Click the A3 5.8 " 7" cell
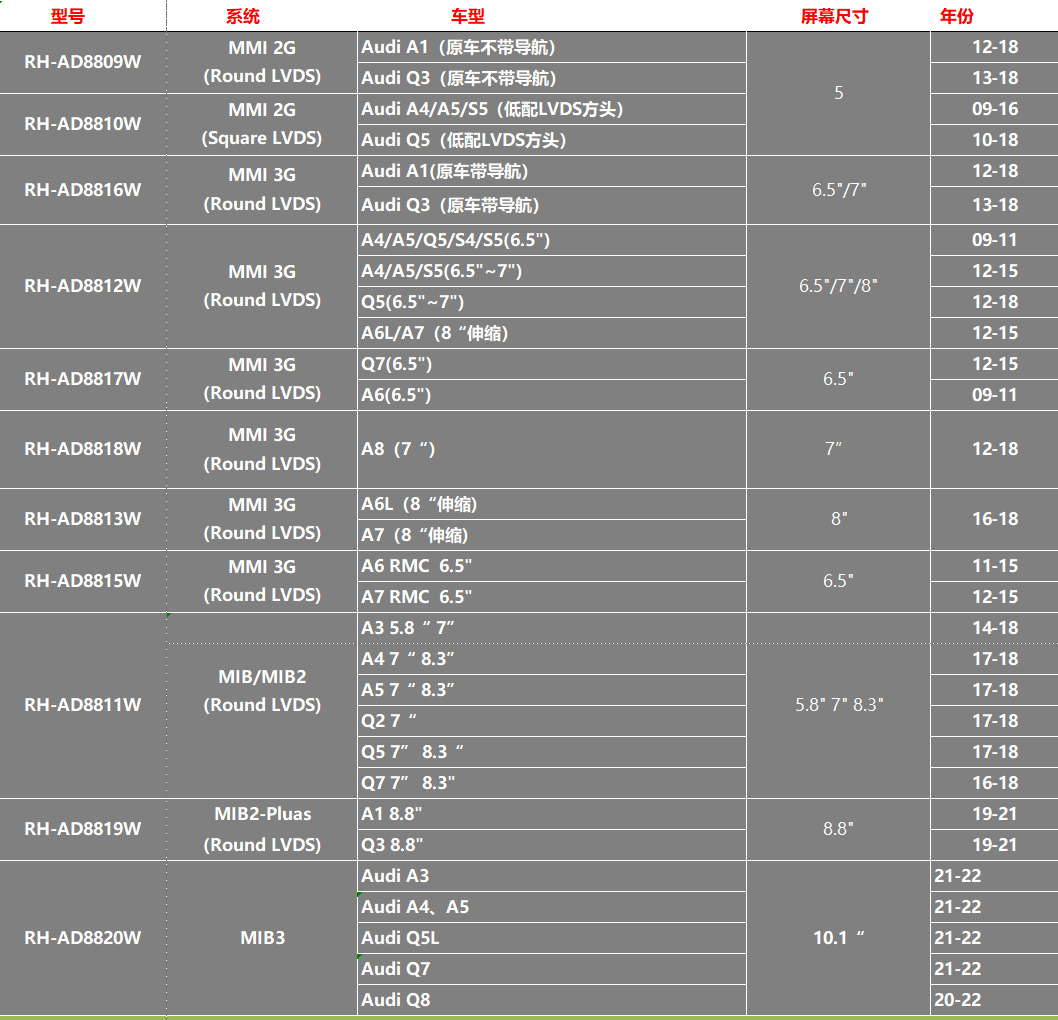1058x1020 pixels. tap(552, 629)
